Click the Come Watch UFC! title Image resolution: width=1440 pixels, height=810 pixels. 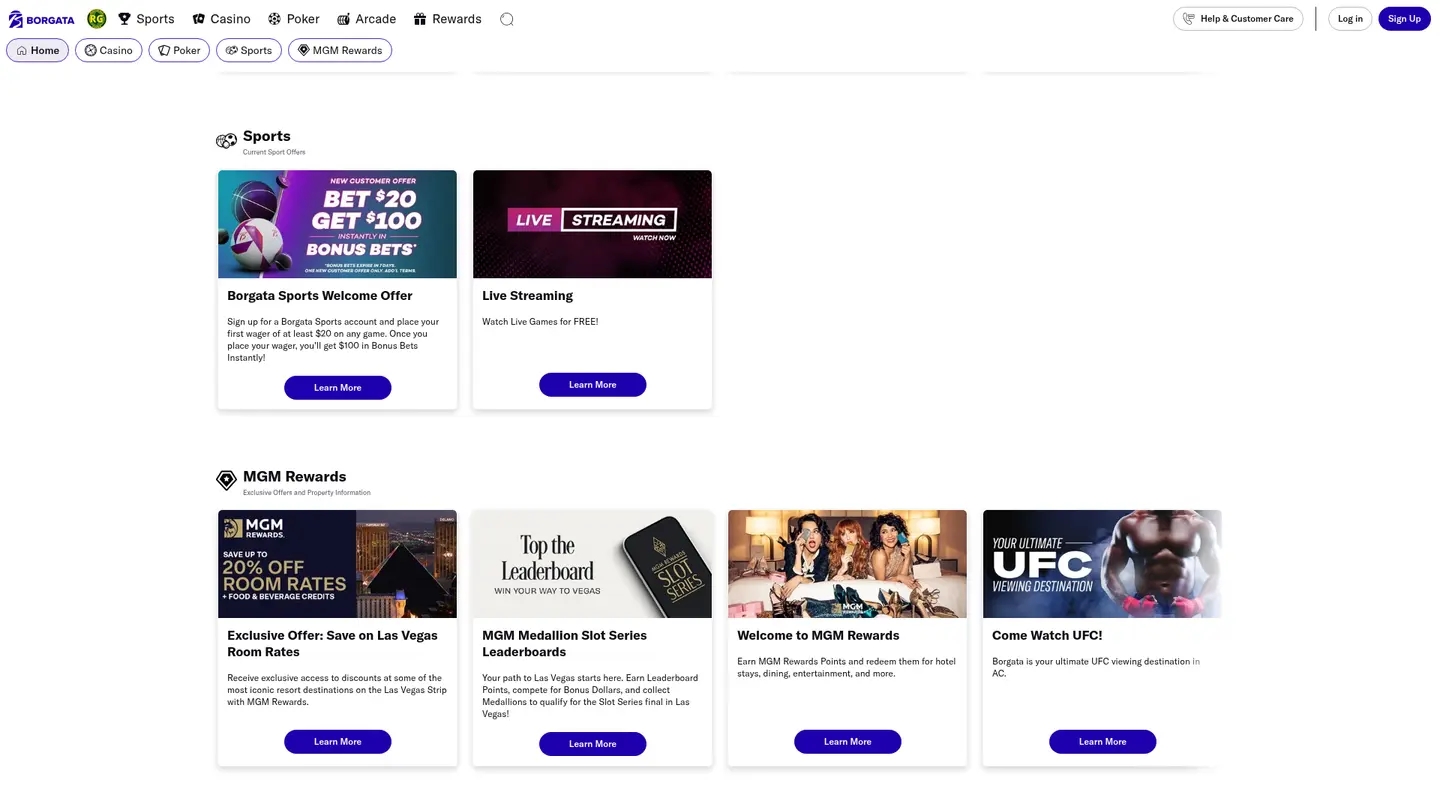(x=1047, y=636)
